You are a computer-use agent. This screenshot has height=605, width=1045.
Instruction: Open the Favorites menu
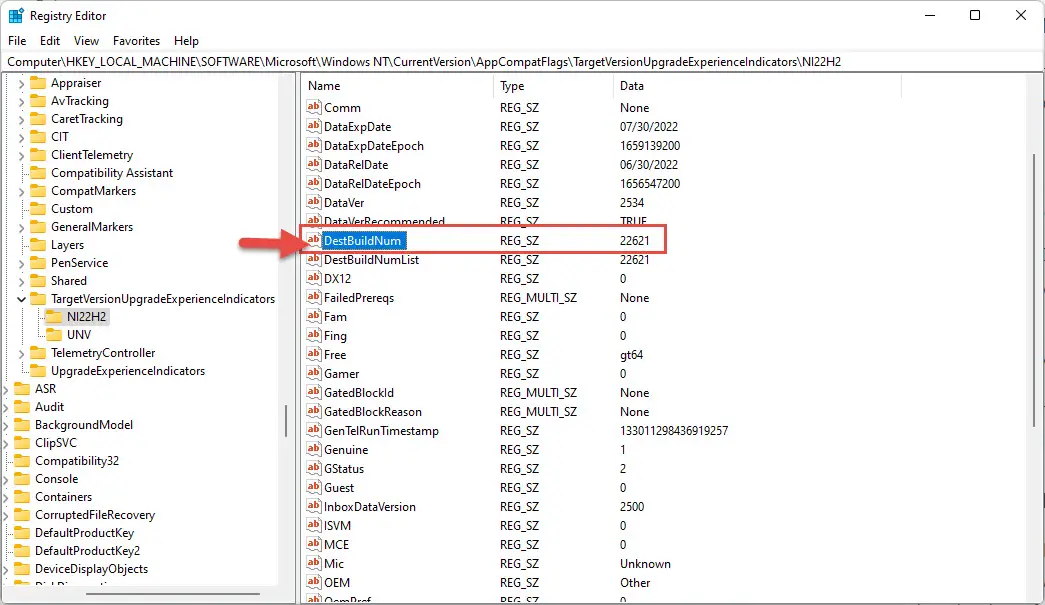click(137, 41)
